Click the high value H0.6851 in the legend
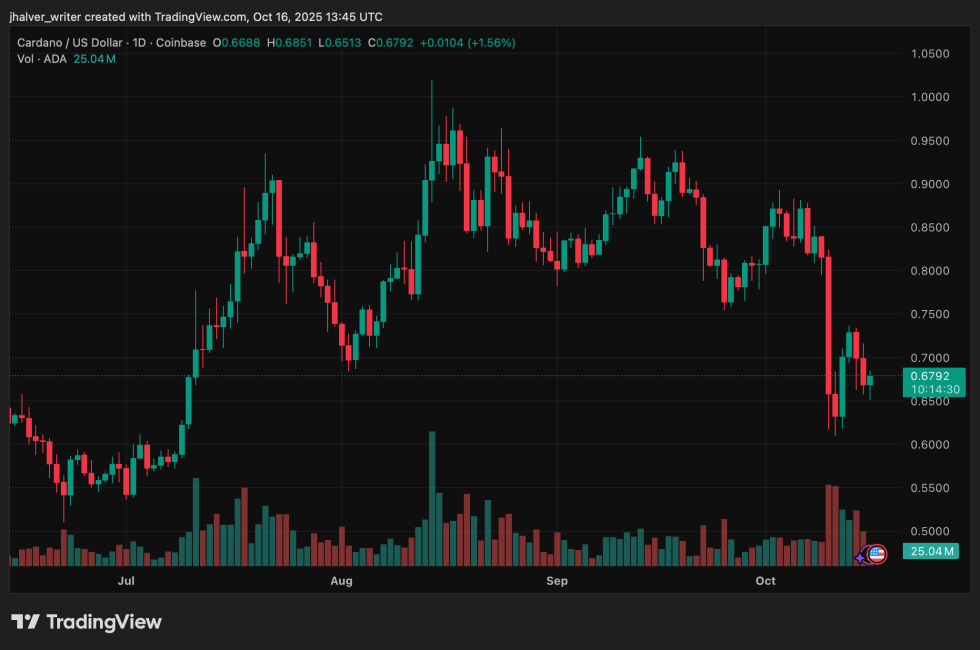Screen dimensions: 980x650 pos(291,43)
